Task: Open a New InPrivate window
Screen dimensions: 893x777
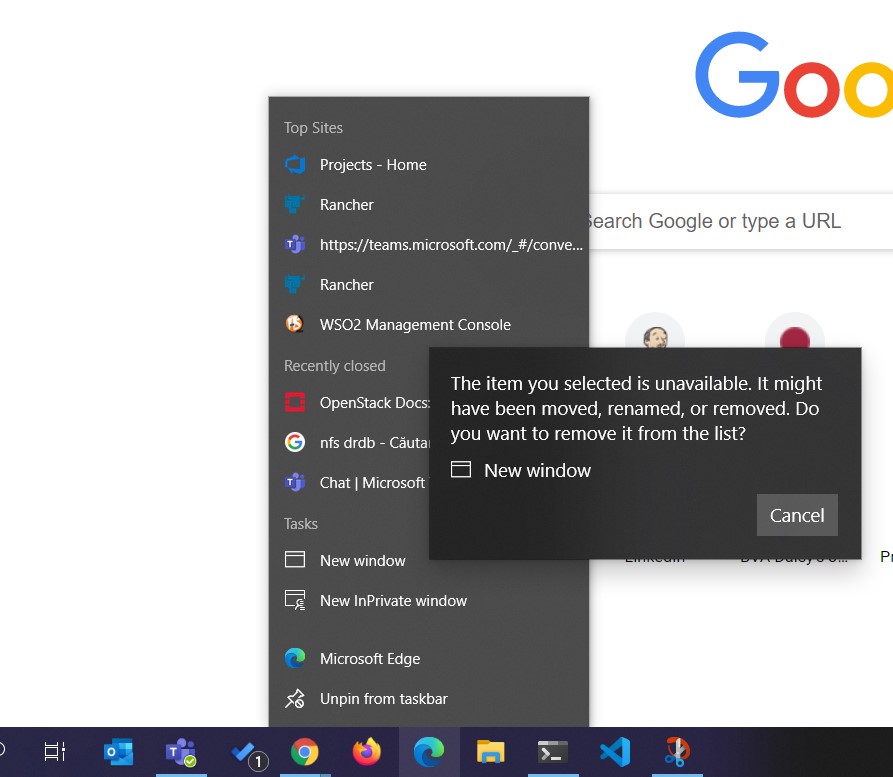Action: [x=392, y=601]
